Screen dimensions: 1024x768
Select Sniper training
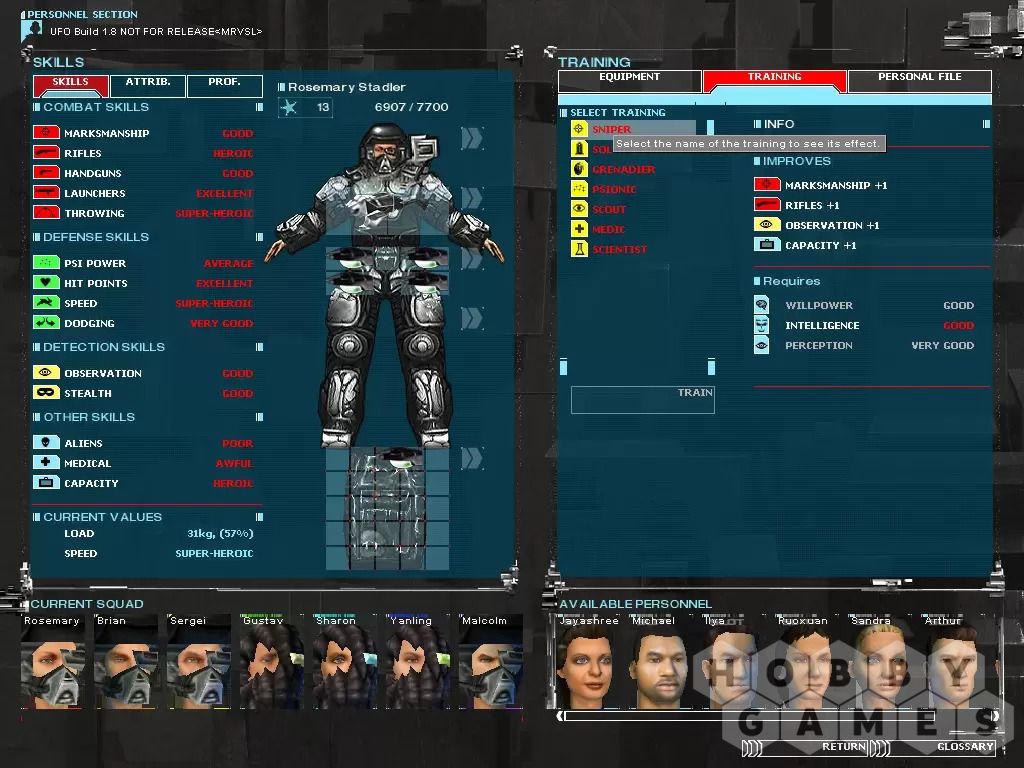(612, 129)
